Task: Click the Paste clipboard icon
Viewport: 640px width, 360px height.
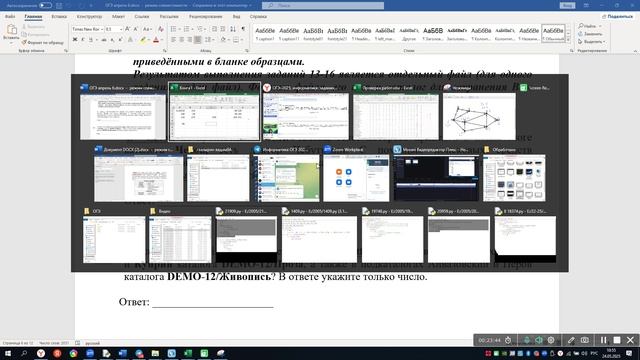Action: (11, 29)
